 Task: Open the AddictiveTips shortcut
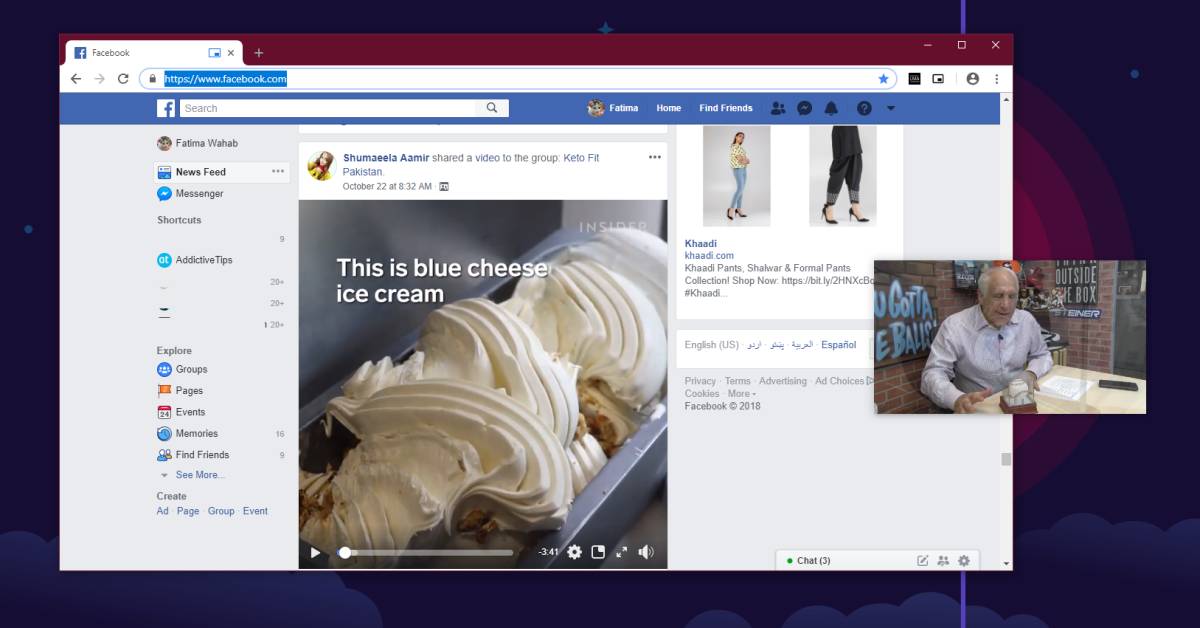coord(195,260)
